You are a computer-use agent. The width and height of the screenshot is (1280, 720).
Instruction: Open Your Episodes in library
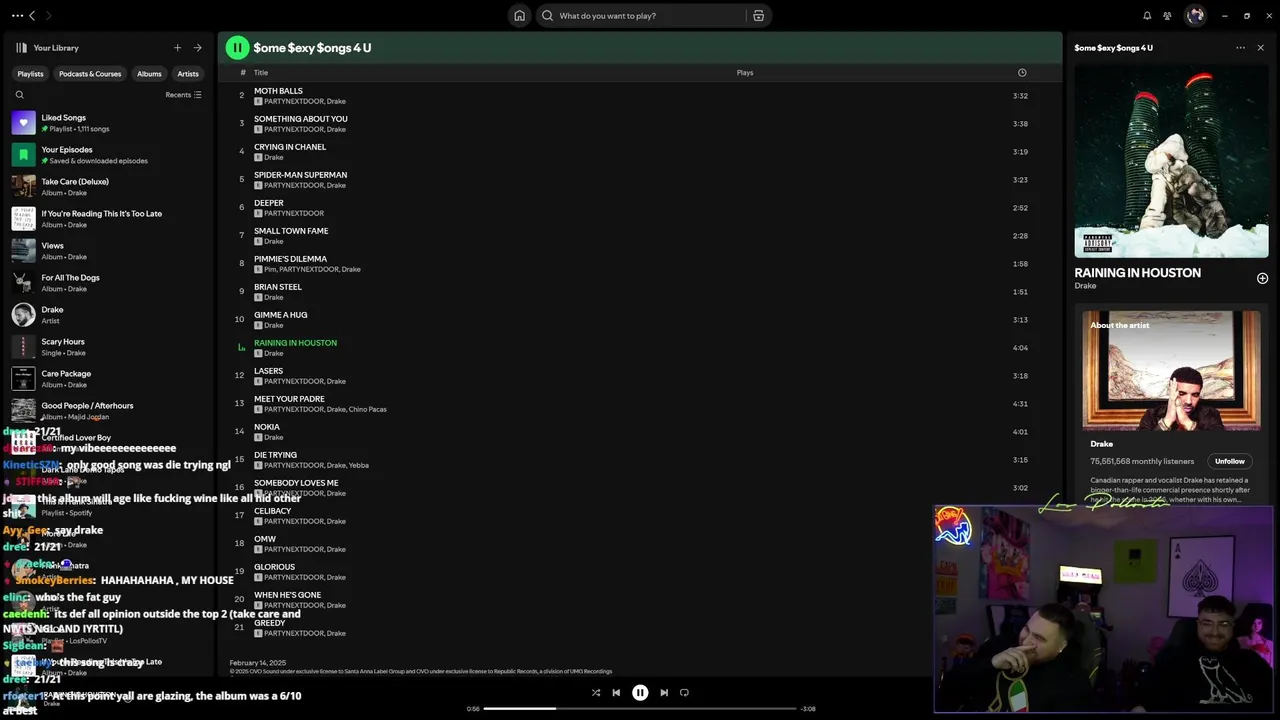(108, 155)
